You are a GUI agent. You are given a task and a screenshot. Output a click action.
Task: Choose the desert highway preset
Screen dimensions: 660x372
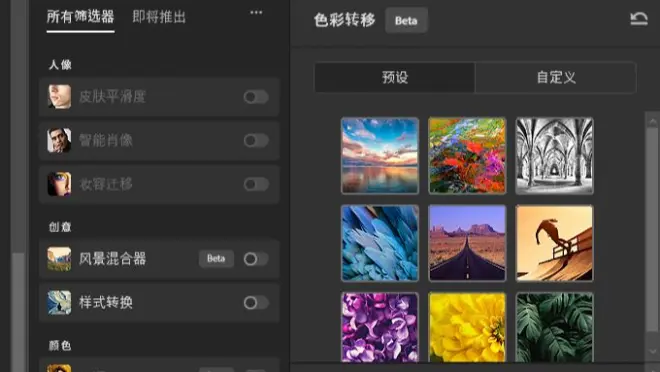click(x=467, y=243)
